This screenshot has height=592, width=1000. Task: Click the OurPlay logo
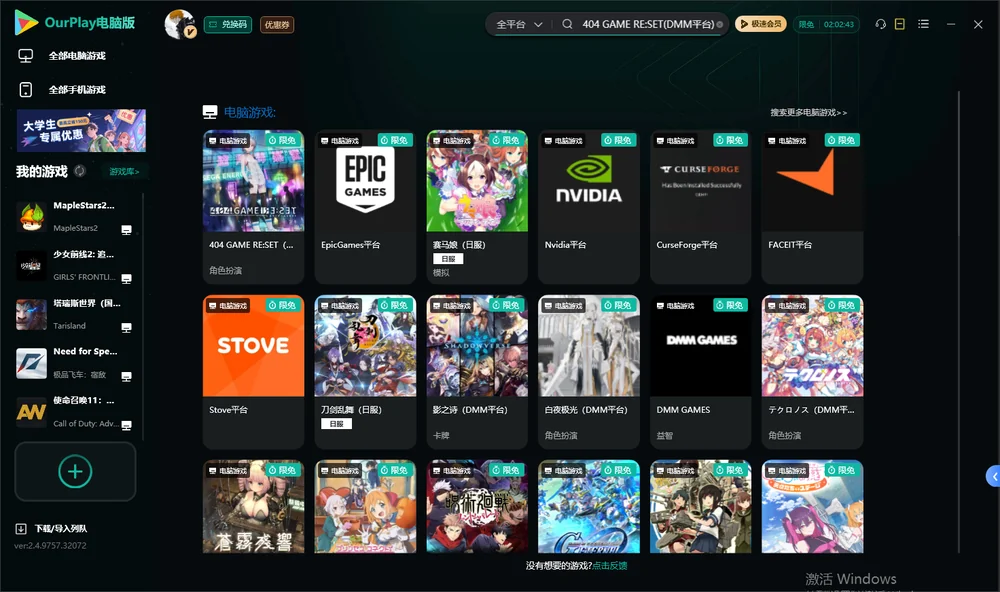coord(75,23)
